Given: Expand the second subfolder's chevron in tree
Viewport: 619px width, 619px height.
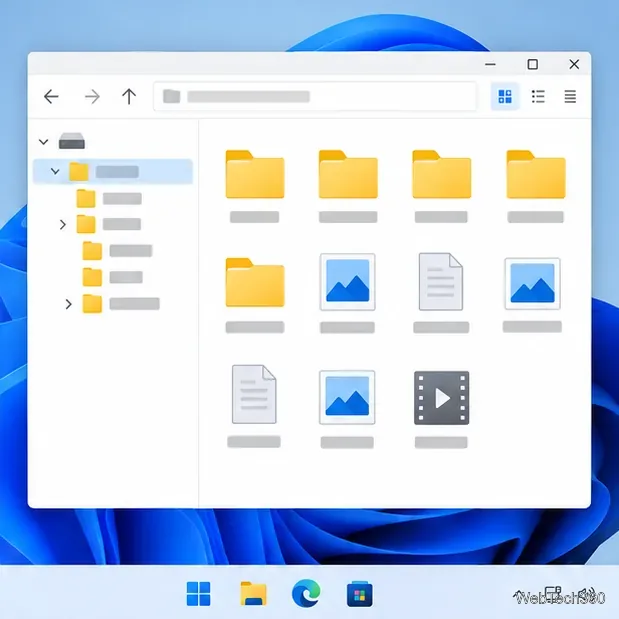Looking at the screenshot, I should coord(62,225).
